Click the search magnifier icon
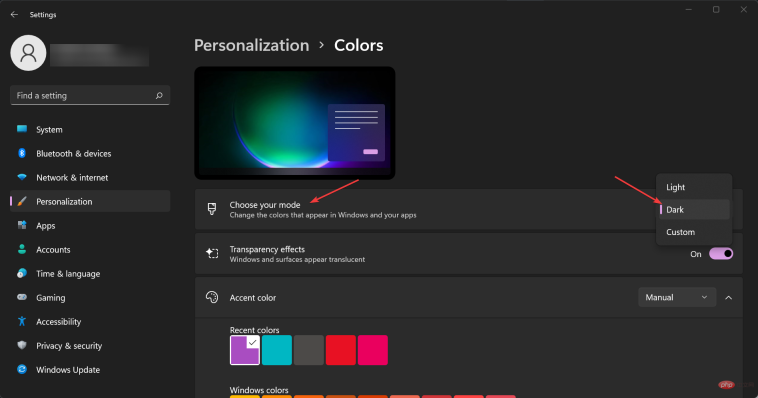The image size is (758, 398). point(159,96)
